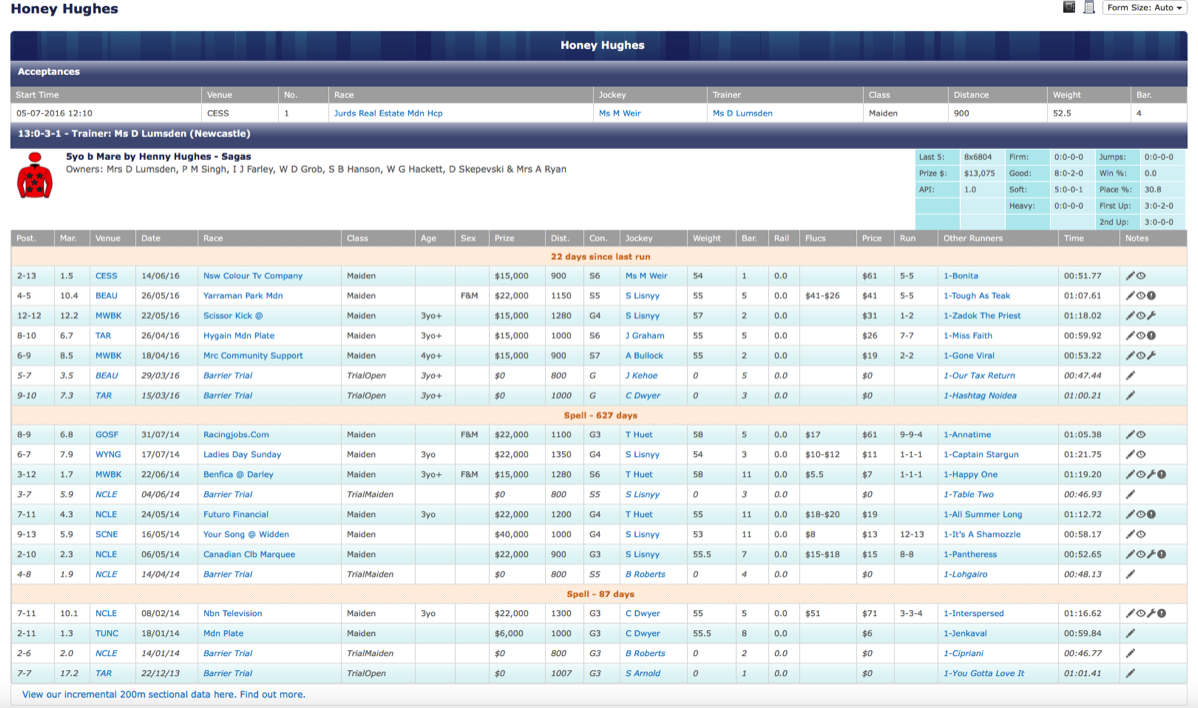1198x708 pixels.
Task: Click the 1-Tough As Teak runner link
Action: click(x=977, y=296)
